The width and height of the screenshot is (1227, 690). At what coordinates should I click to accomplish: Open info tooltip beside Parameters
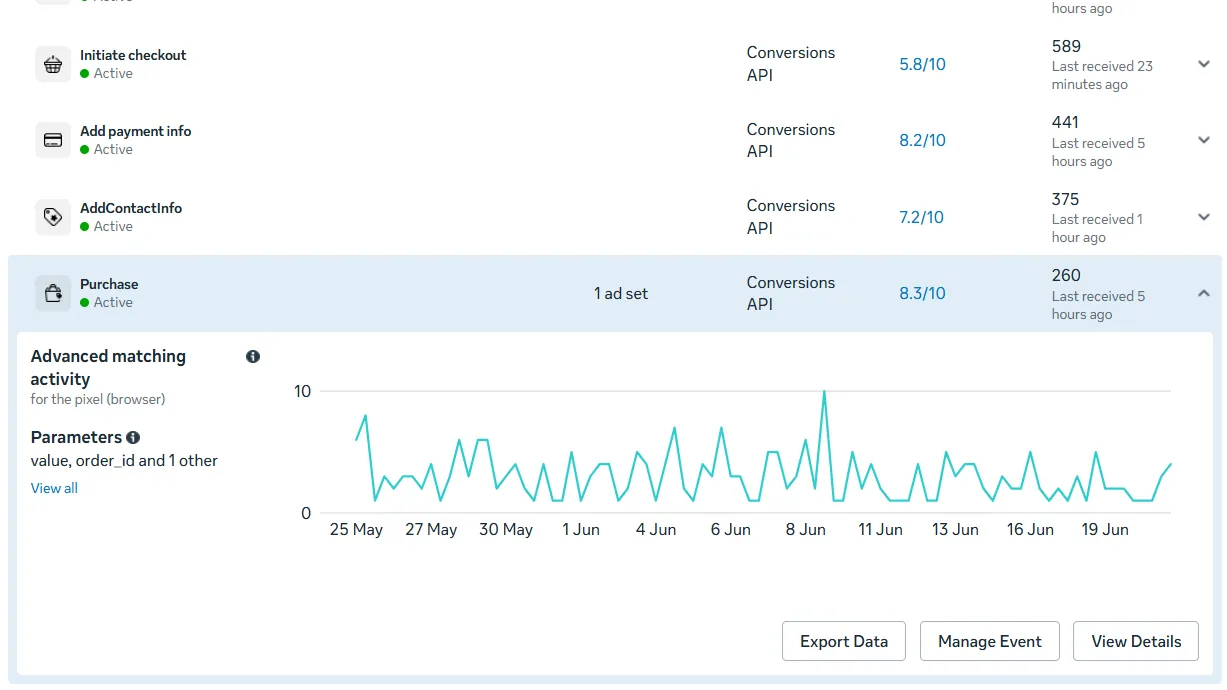[133, 437]
